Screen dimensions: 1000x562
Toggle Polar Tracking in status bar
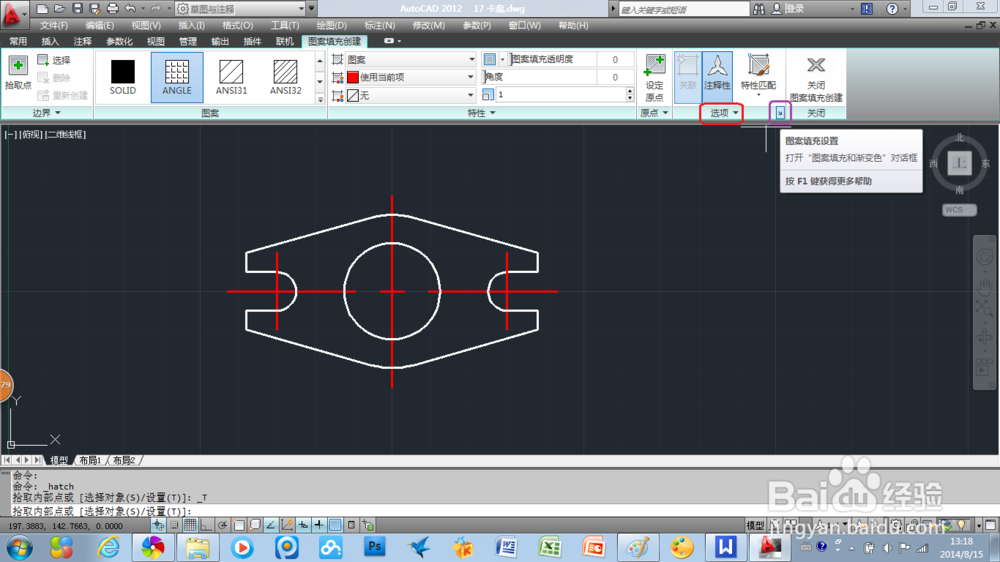click(x=223, y=525)
